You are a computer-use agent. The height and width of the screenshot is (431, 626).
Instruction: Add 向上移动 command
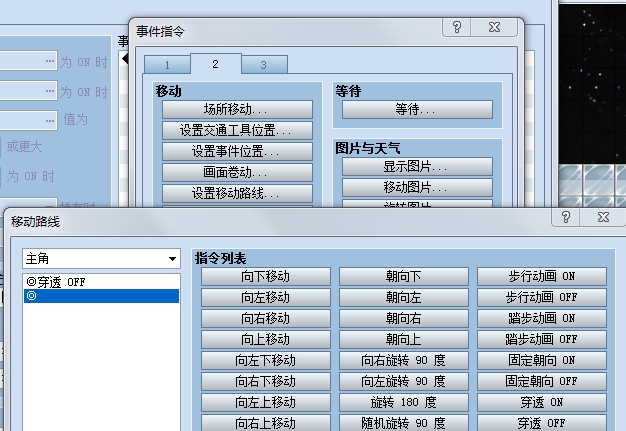[x=266, y=340]
